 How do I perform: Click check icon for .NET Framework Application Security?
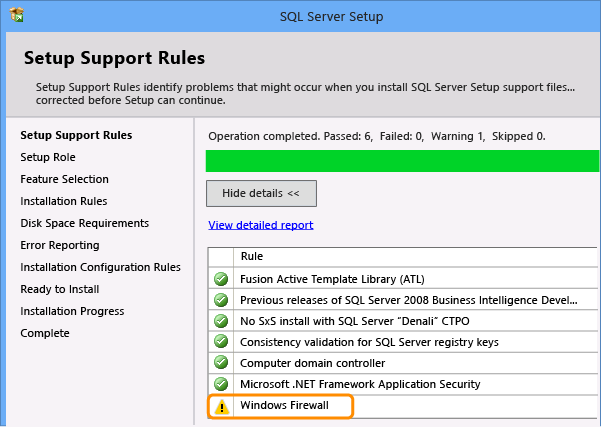220,384
